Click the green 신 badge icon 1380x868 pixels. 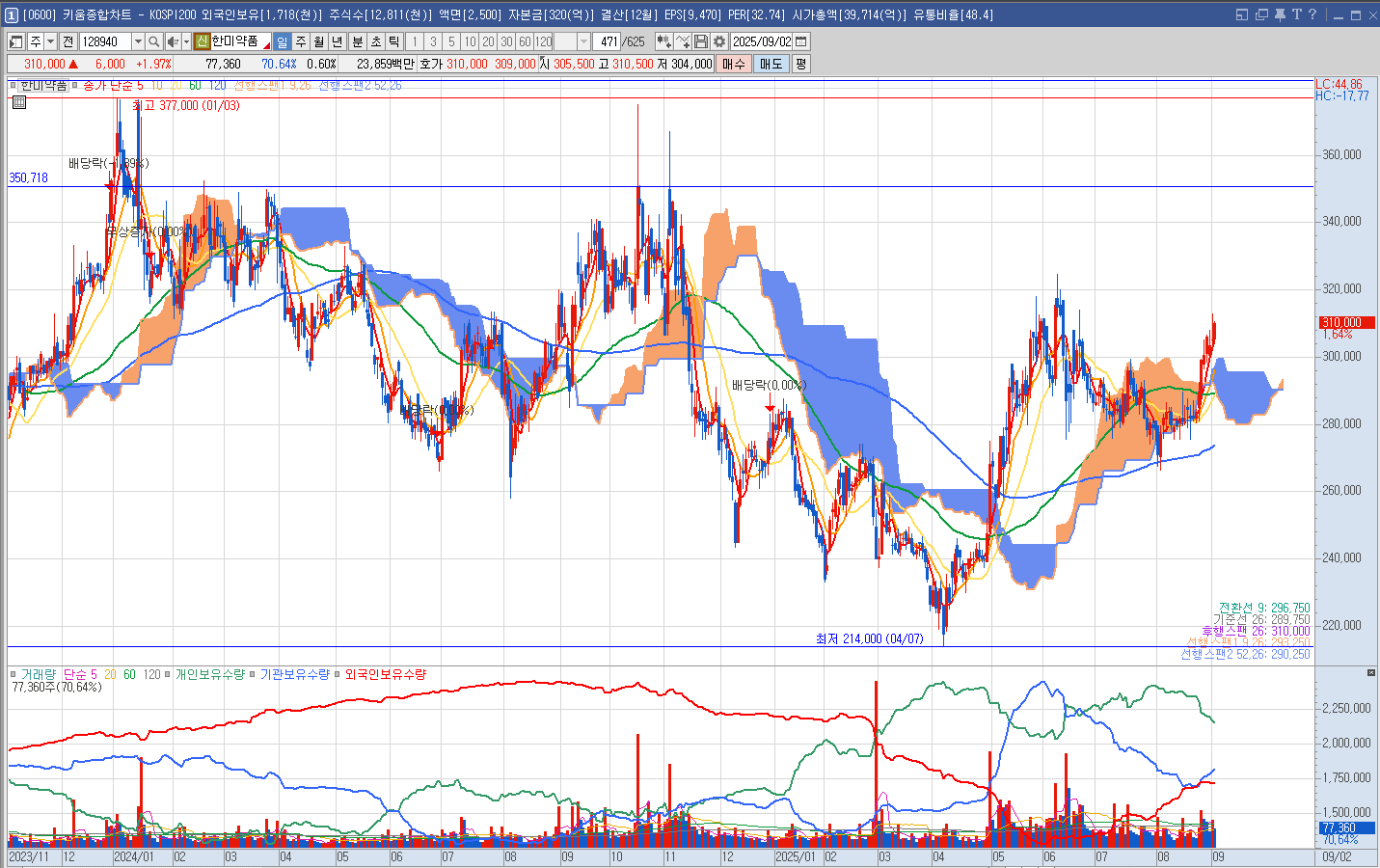click(x=202, y=41)
